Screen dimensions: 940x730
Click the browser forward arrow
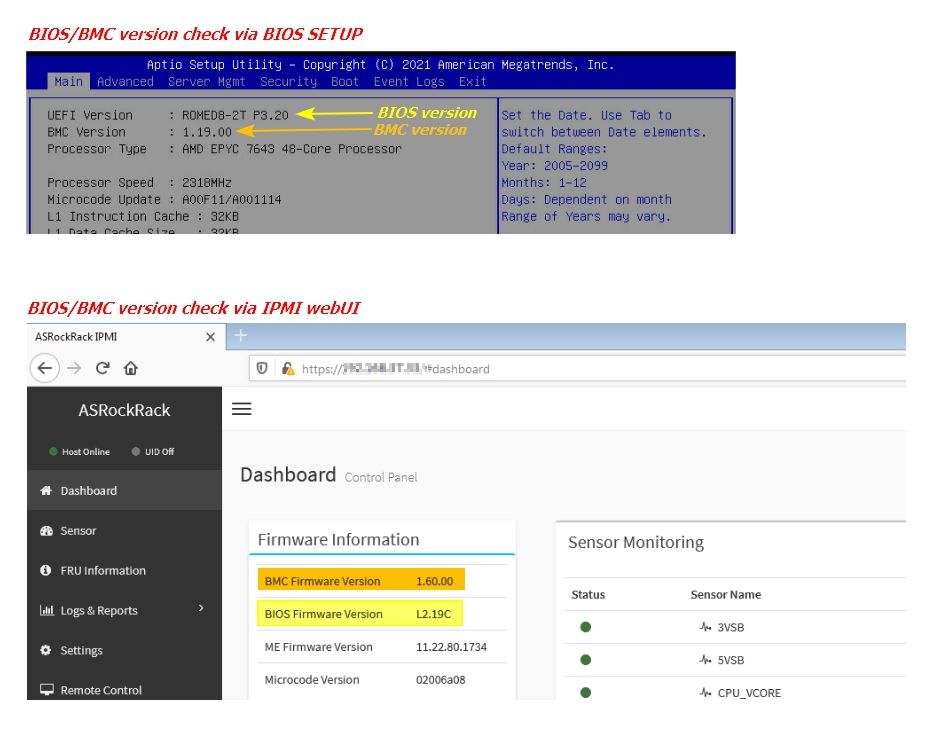pos(75,368)
